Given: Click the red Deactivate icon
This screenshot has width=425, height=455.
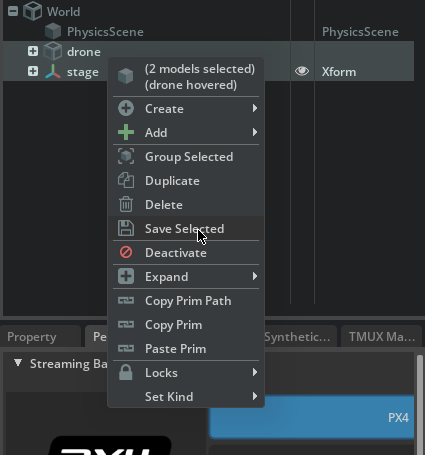Looking at the screenshot, I should [x=126, y=252].
